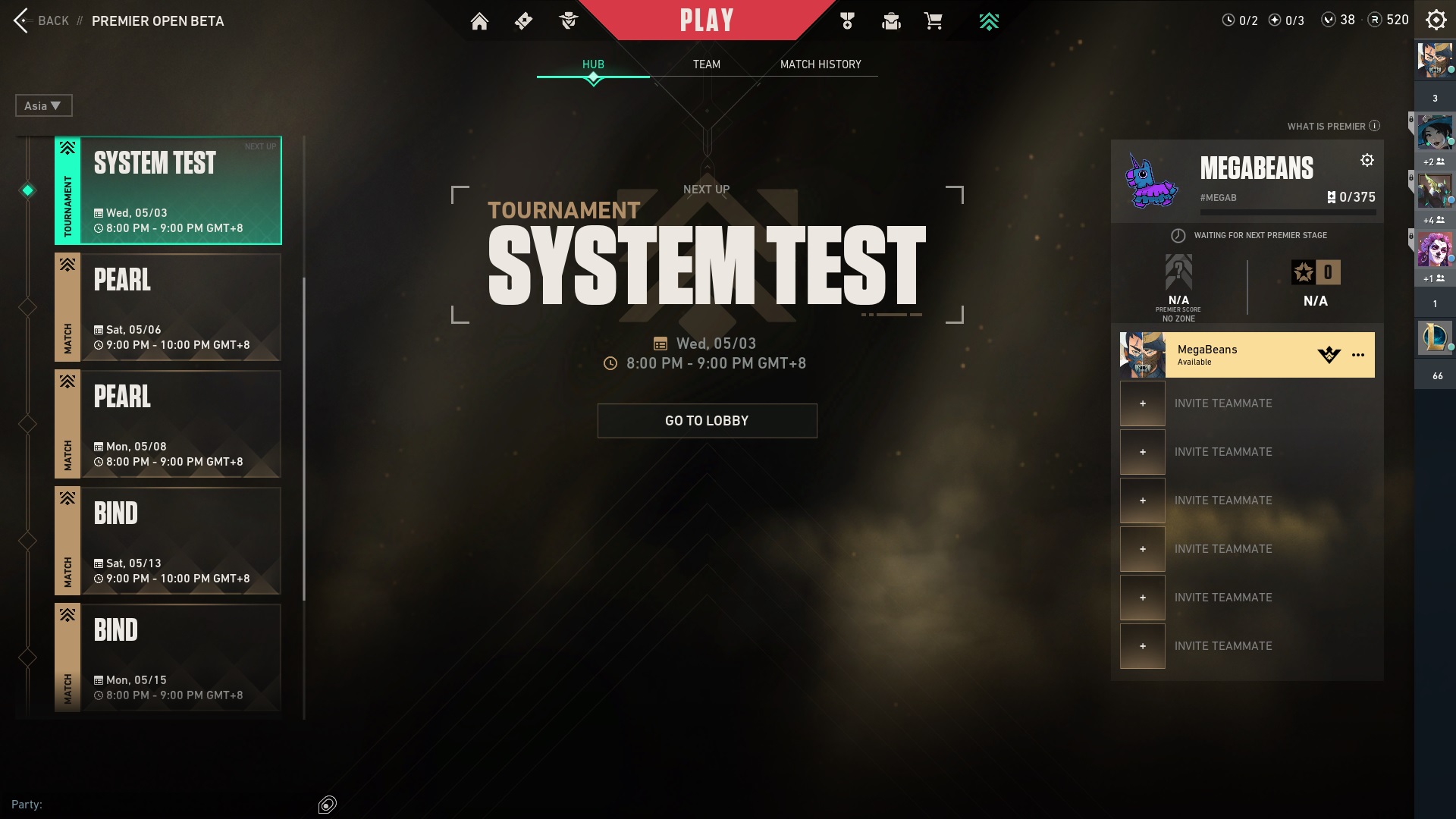Click the Home navigation icon
The height and width of the screenshot is (819, 1456).
(479, 21)
